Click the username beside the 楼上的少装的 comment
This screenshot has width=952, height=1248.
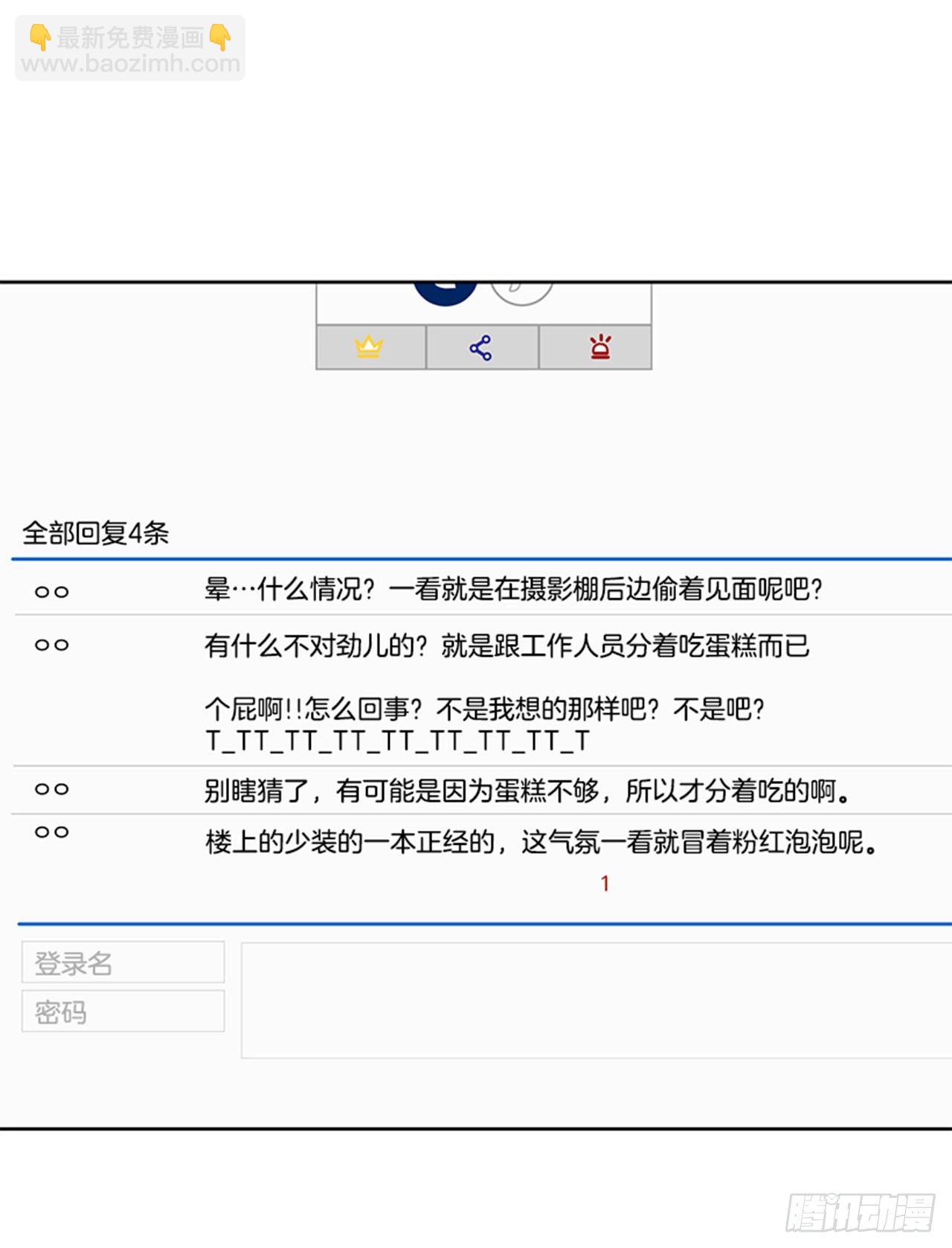52,832
